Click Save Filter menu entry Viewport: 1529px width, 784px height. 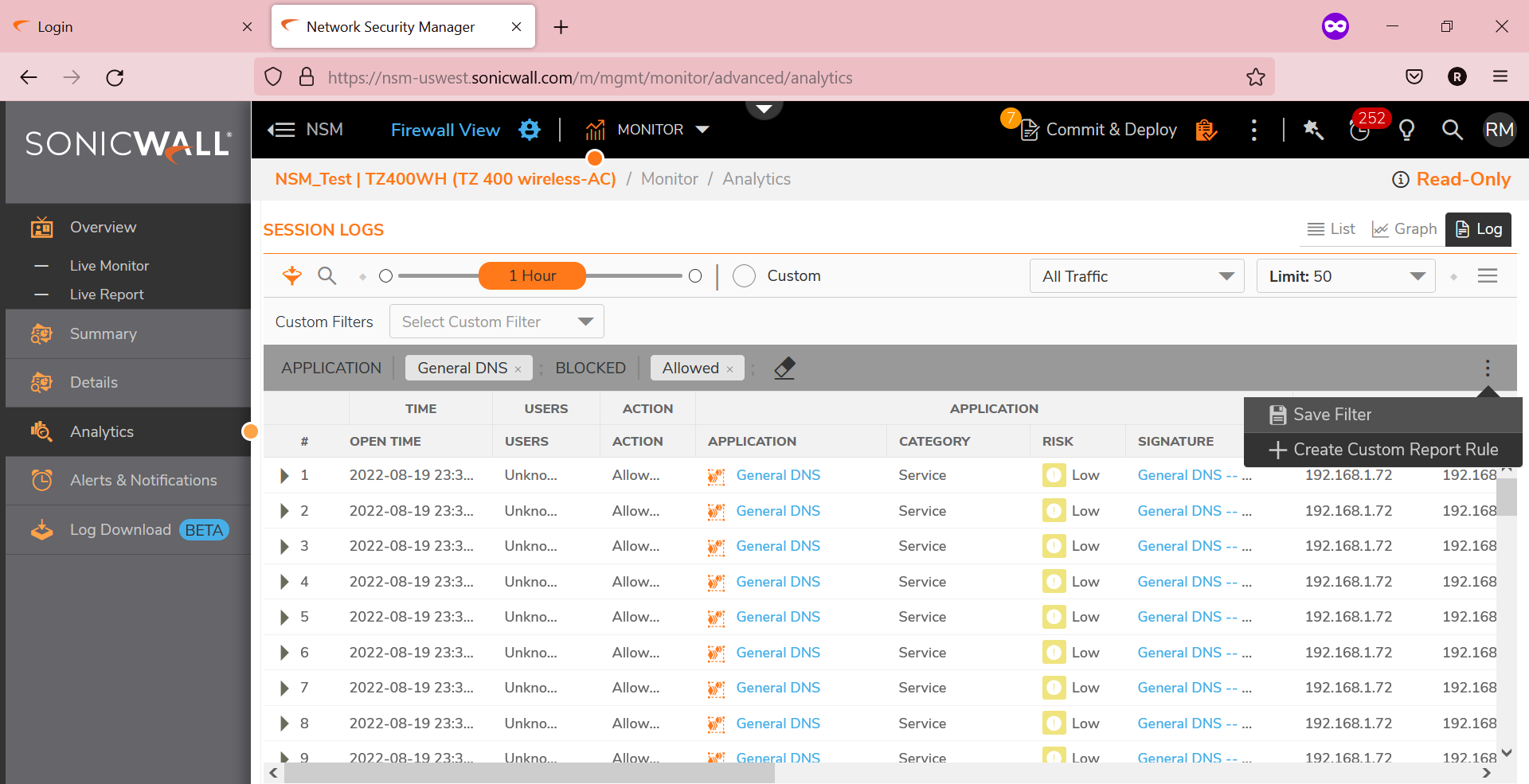pos(1383,415)
